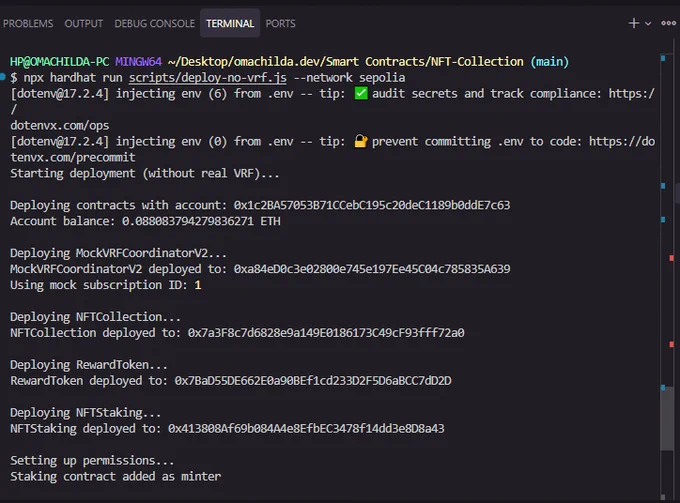Click the "Deploying NFTCollection..." line
The height and width of the screenshot is (503, 680).
point(95,317)
